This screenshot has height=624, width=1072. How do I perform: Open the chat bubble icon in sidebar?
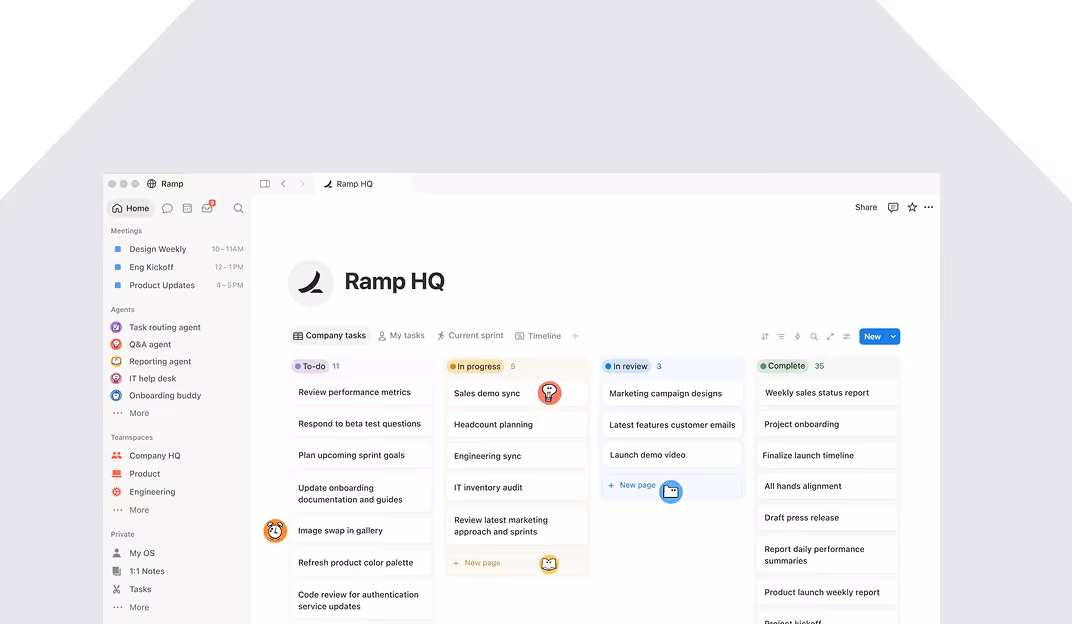coord(167,208)
